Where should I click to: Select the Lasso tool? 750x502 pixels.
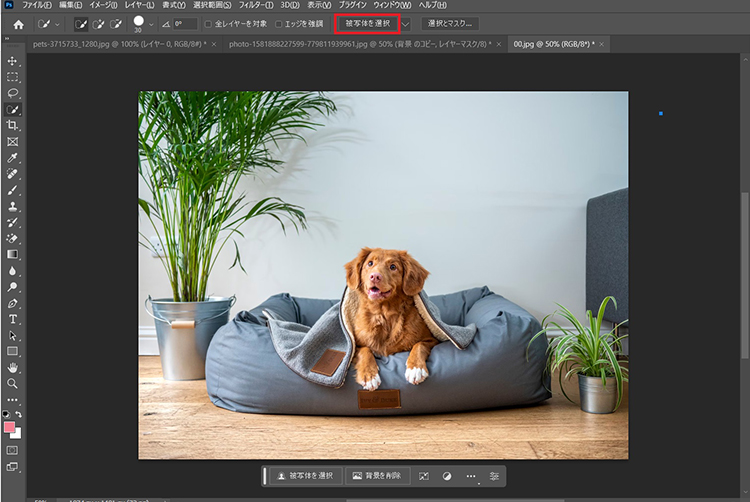coord(12,93)
